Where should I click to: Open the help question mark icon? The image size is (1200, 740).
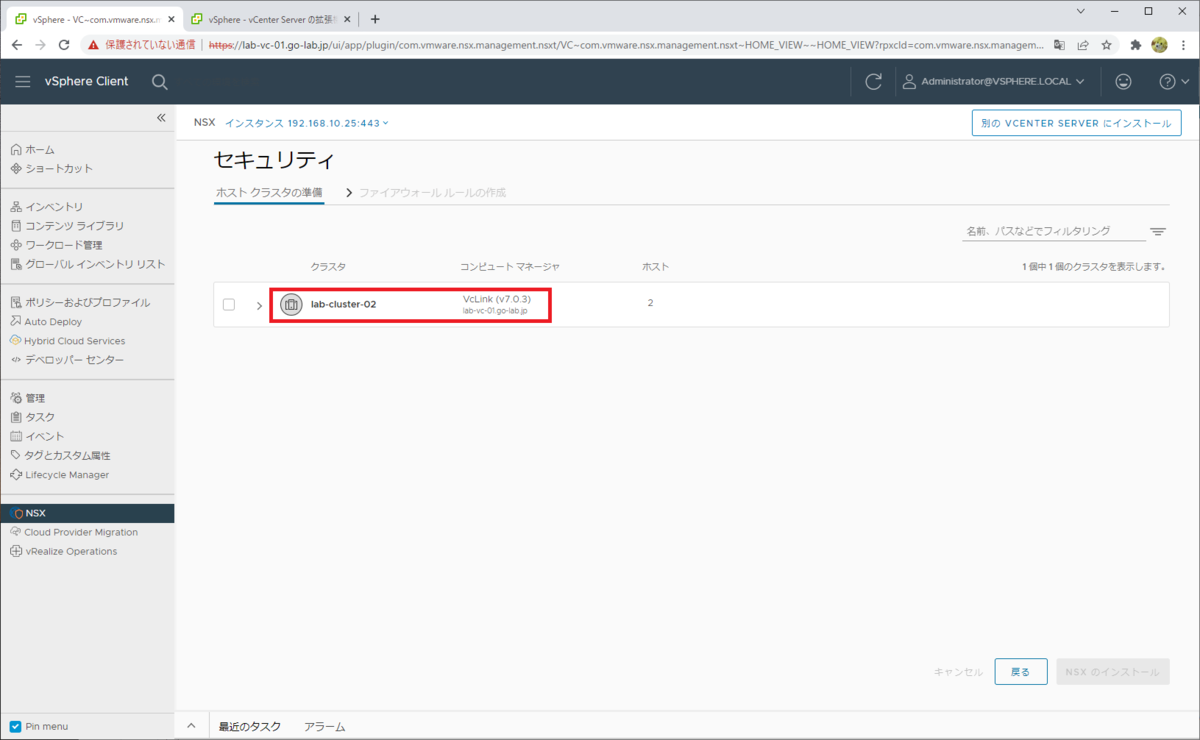[1167, 81]
